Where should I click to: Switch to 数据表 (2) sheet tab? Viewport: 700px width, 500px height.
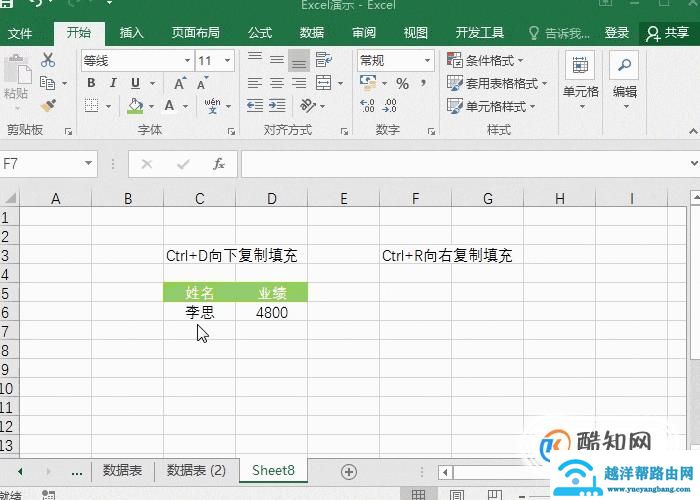pos(196,471)
